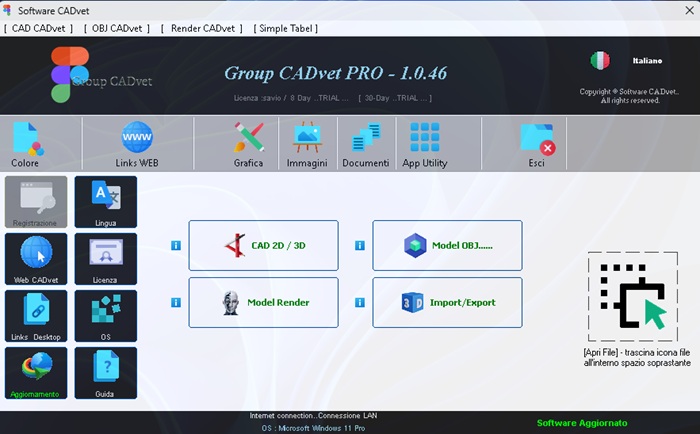
Task: Click the 30-Day TRIAL licence text
Action: (x=395, y=98)
